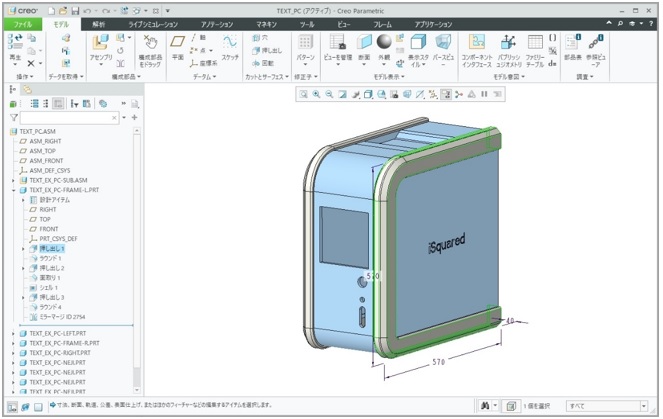Select the 押し出し extrude tool in ribbon
The image size is (663, 419).
click(267, 51)
